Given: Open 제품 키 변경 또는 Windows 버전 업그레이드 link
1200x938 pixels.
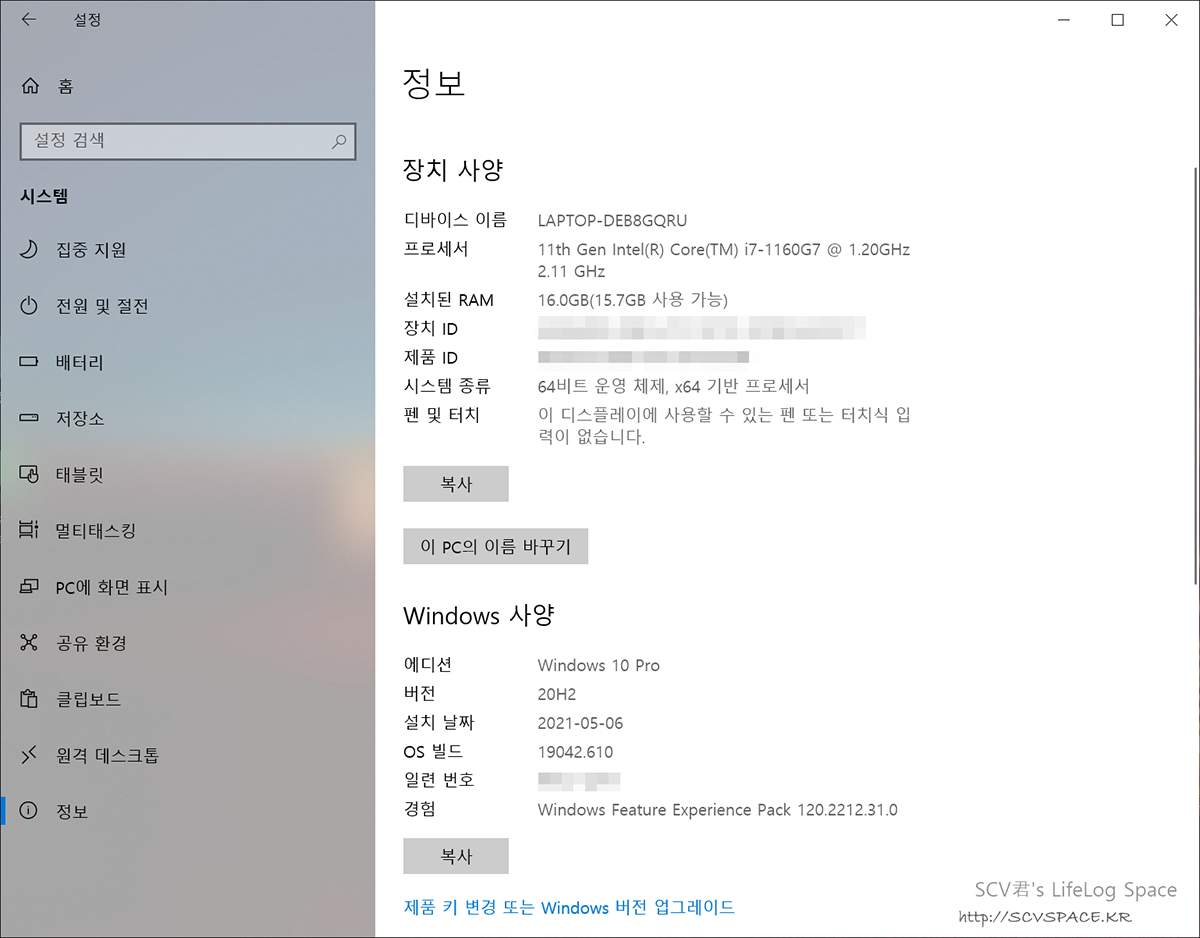Looking at the screenshot, I should 569,908.
